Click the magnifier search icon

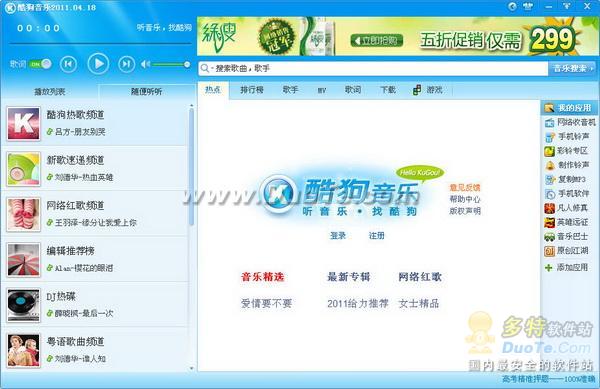(x=205, y=68)
